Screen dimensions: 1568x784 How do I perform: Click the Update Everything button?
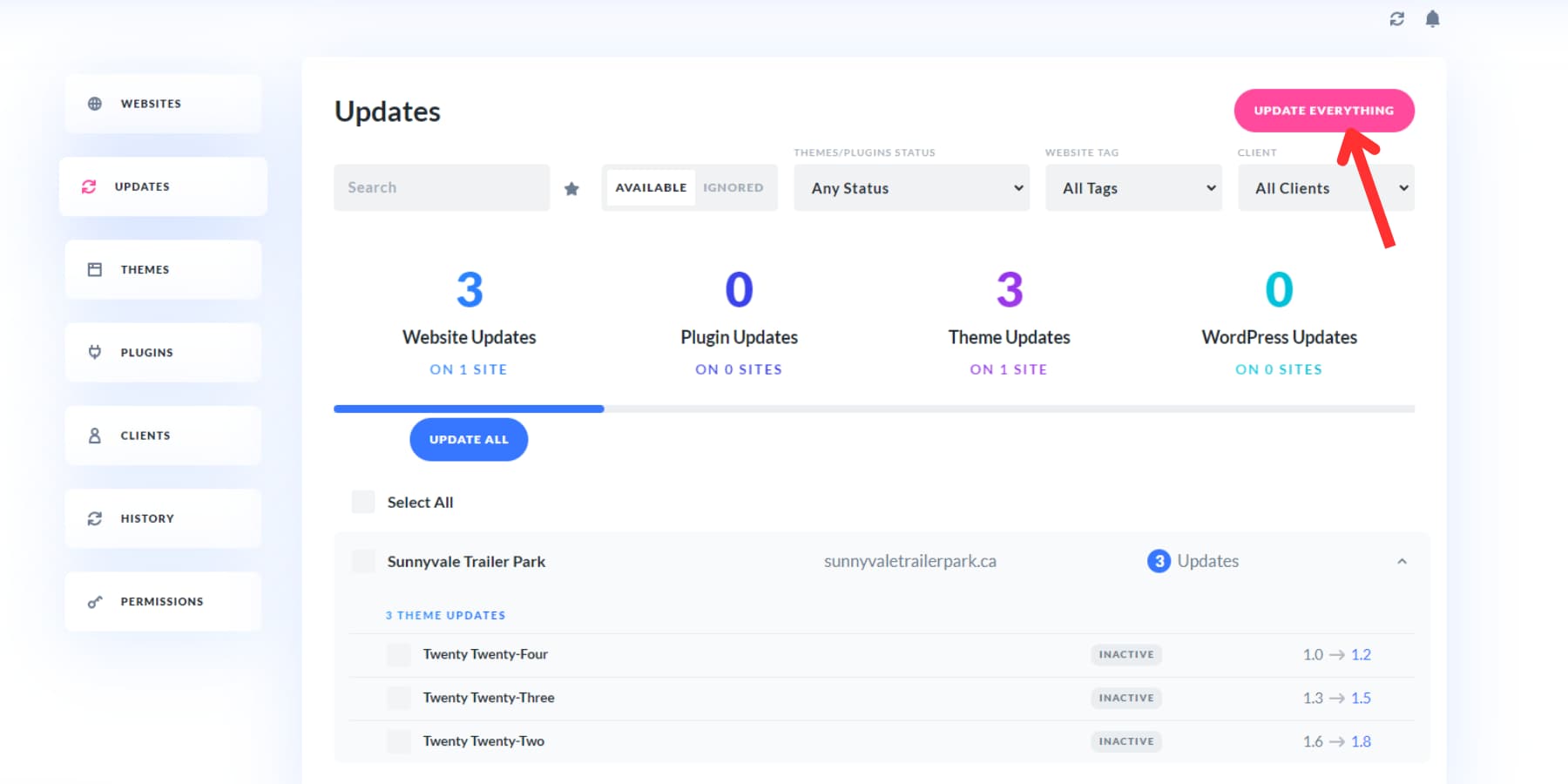pos(1324,111)
